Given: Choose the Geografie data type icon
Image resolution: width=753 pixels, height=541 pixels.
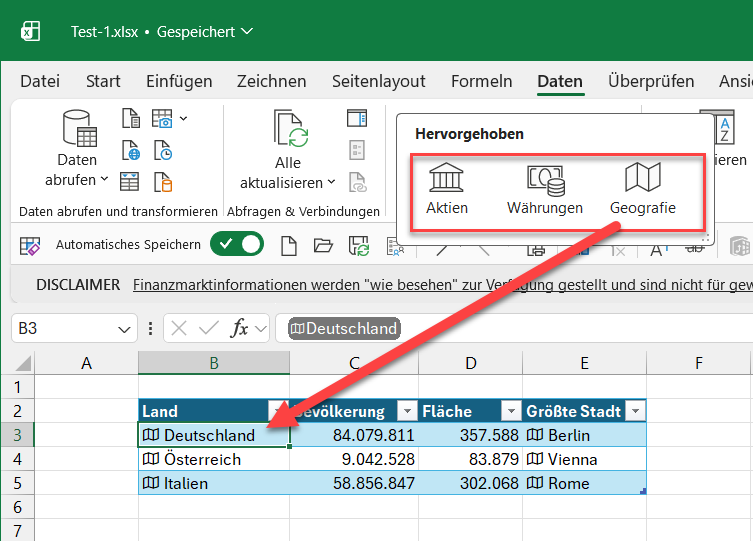Looking at the screenshot, I should 642,179.
